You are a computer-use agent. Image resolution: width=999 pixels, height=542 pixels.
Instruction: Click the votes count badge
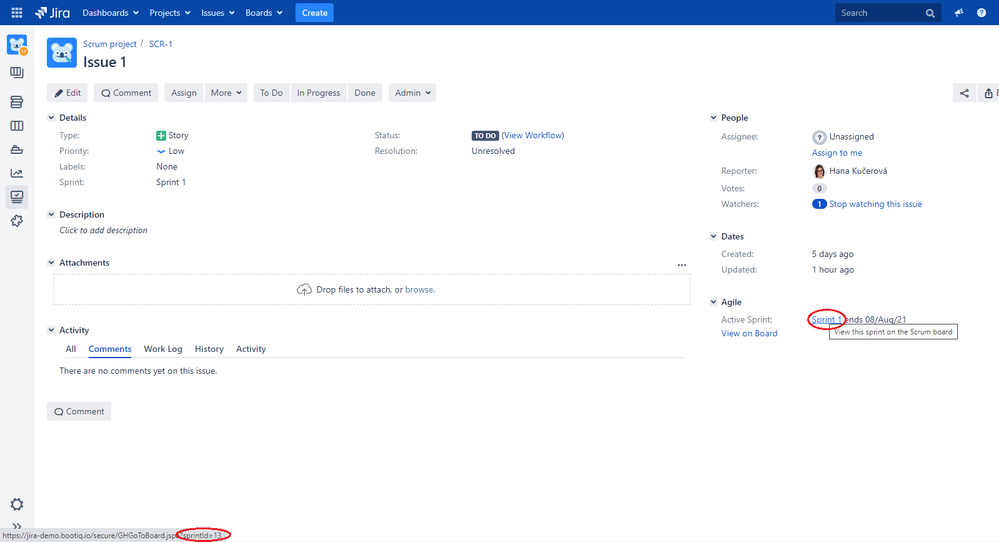pyautogui.click(x=819, y=189)
